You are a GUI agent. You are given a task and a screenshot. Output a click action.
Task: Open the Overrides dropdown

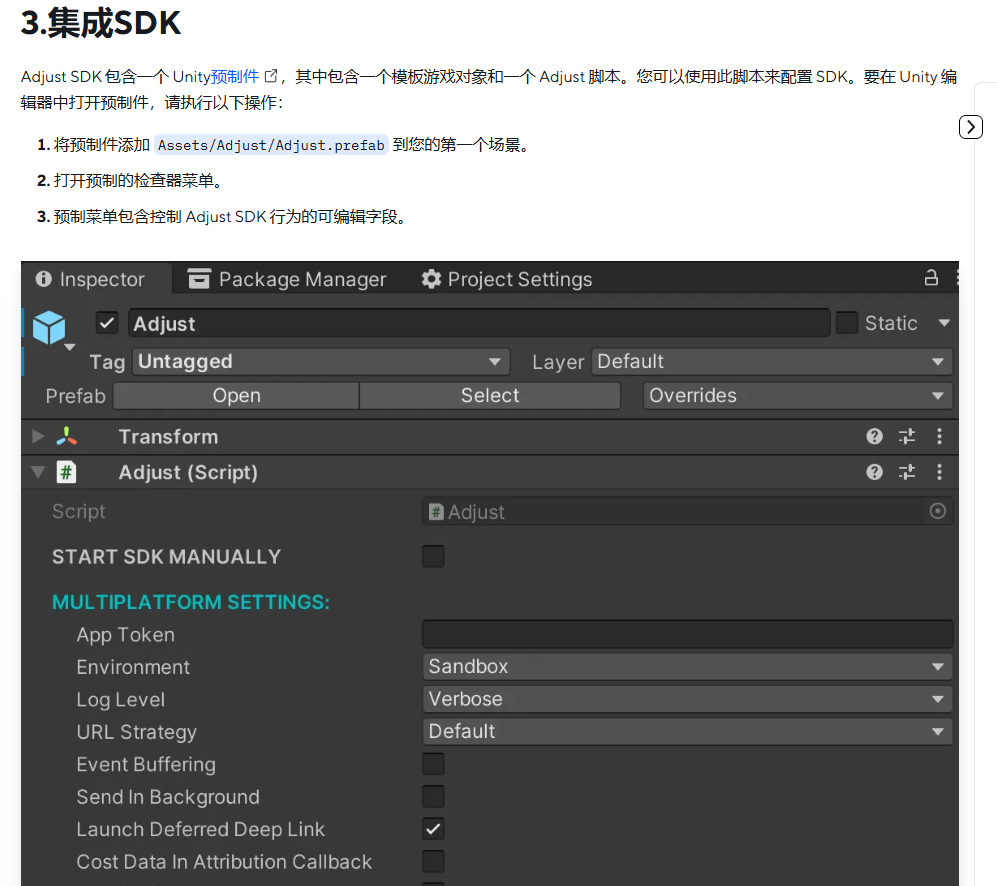pyautogui.click(x=797, y=396)
